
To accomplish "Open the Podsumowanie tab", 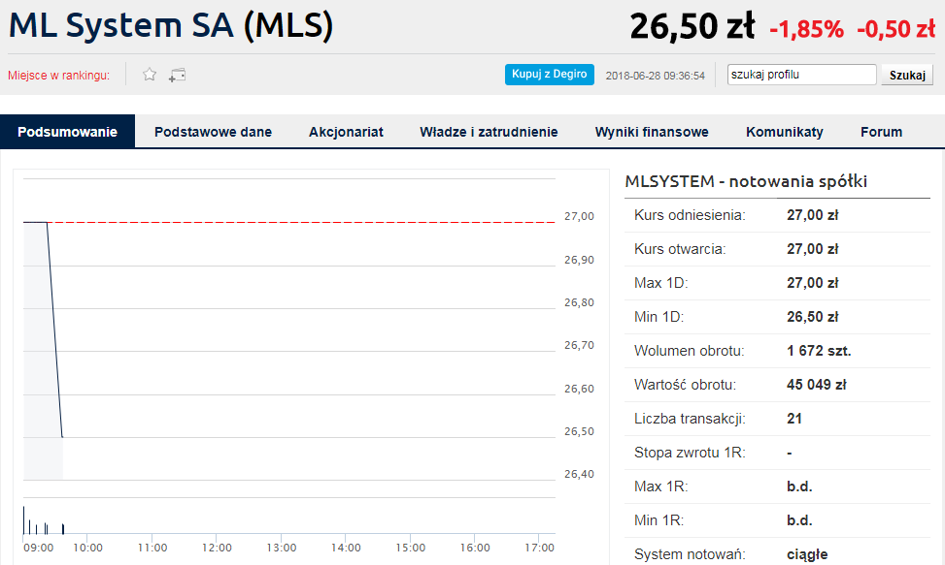I will pyautogui.click(x=68, y=131).
